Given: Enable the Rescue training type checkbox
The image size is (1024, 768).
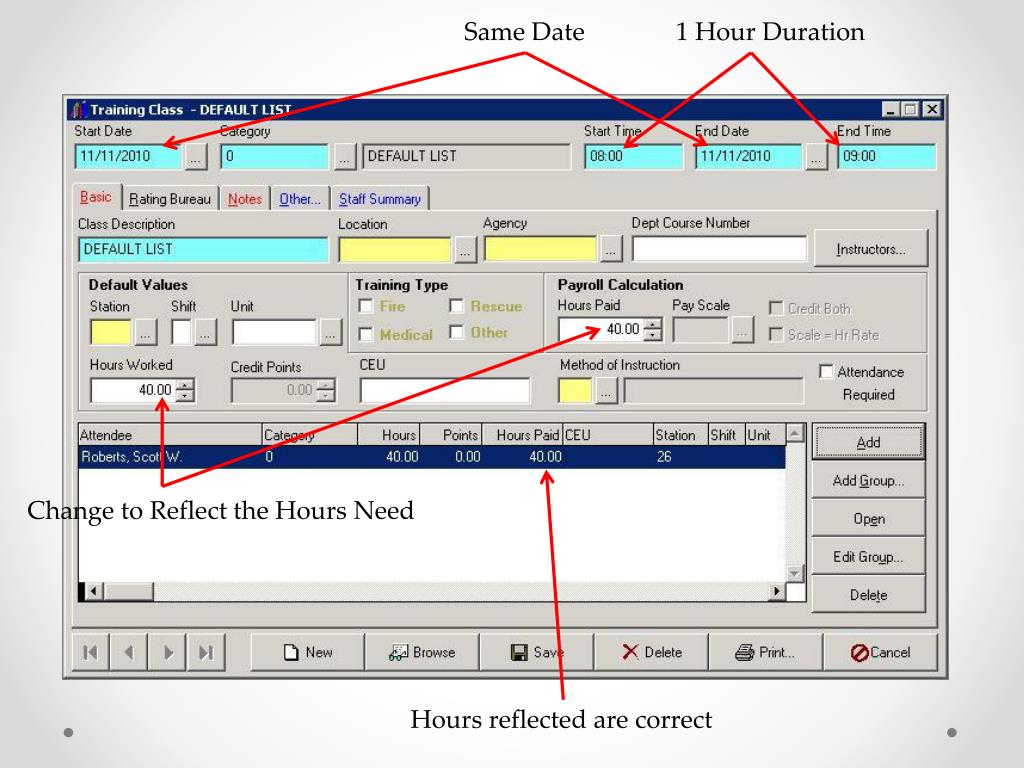Looking at the screenshot, I should pyautogui.click(x=456, y=306).
